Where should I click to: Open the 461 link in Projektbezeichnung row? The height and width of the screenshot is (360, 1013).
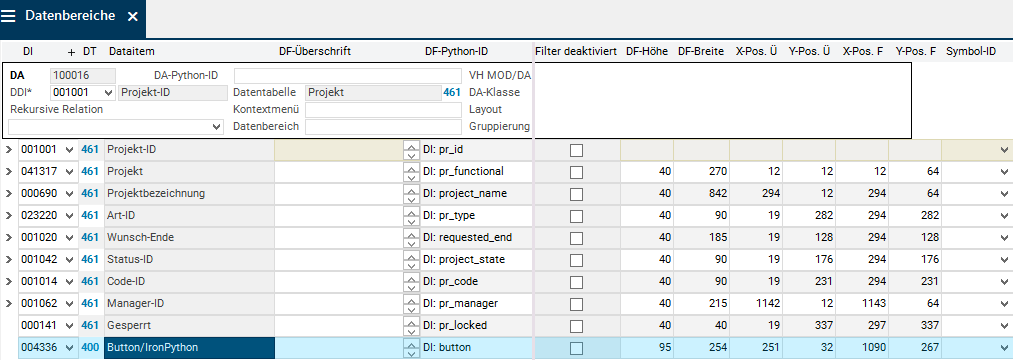(x=90, y=193)
